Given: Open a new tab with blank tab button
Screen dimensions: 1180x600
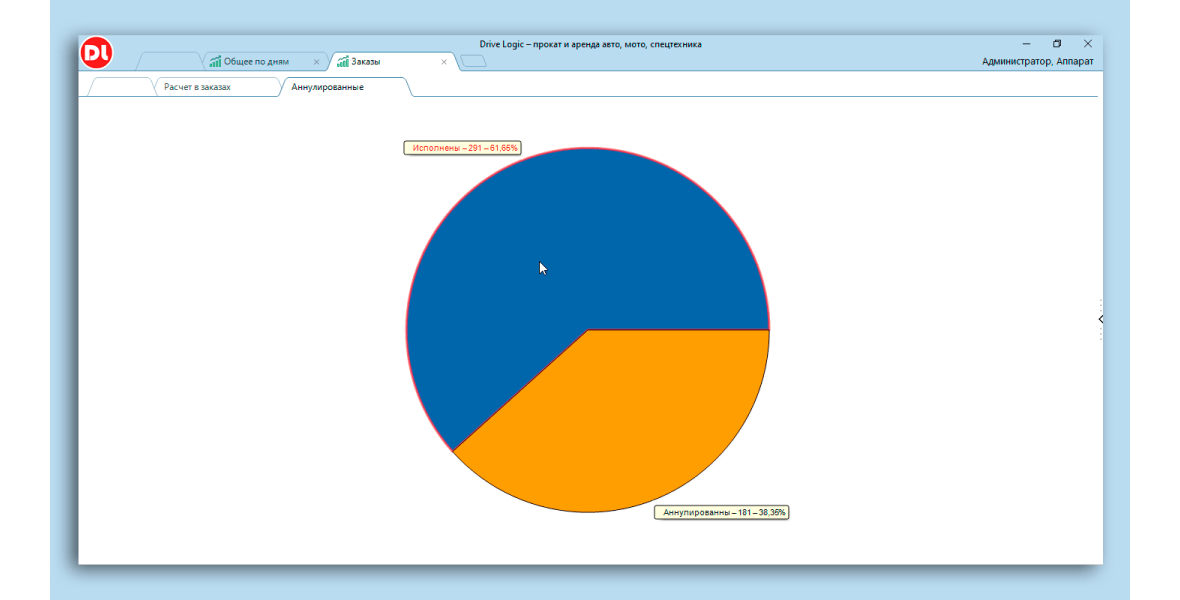Looking at the screenshot, I should click(474, 62).
